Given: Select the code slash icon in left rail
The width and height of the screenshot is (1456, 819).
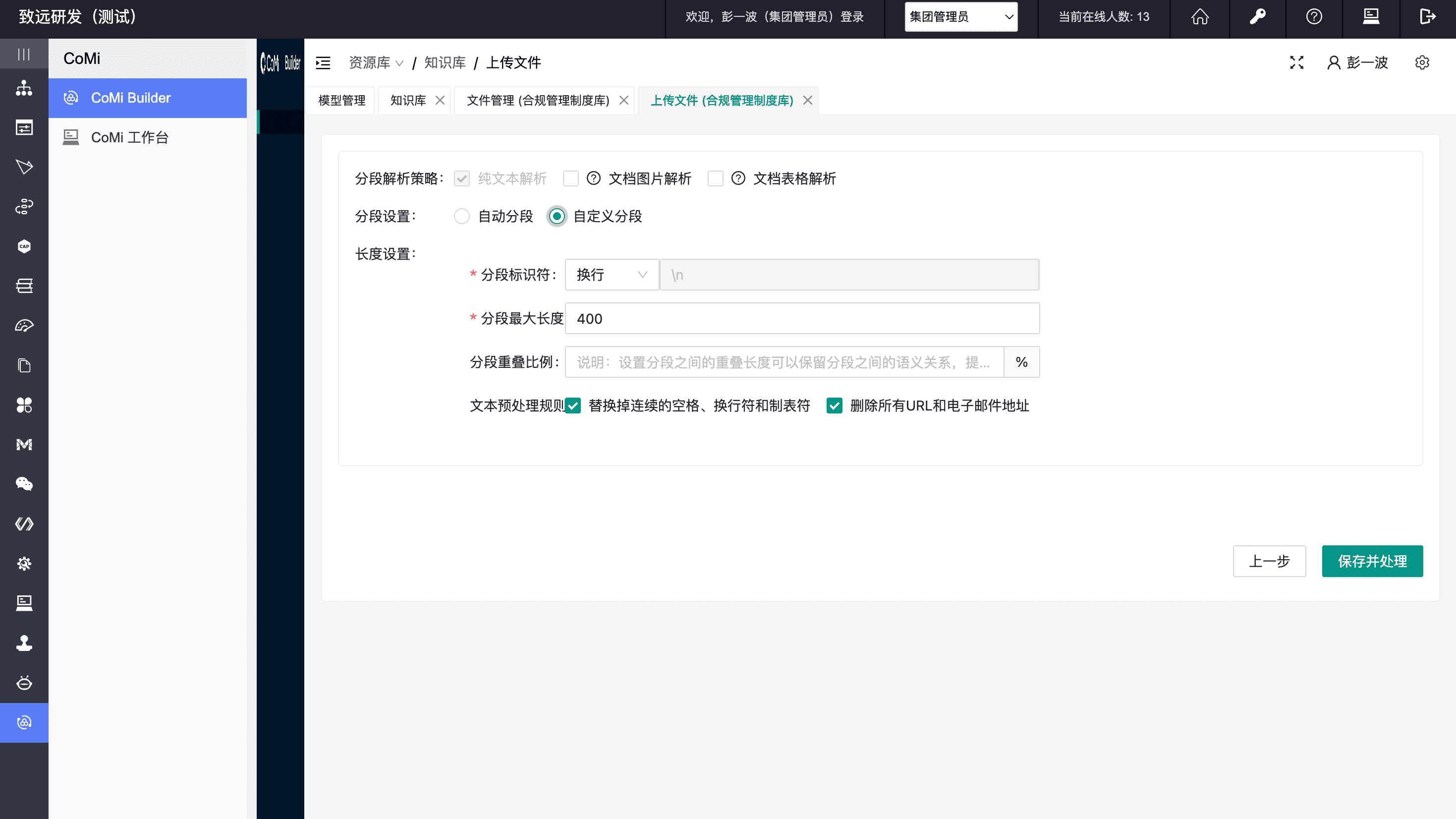Looking at the screenshot, I should tap(24, 524).
